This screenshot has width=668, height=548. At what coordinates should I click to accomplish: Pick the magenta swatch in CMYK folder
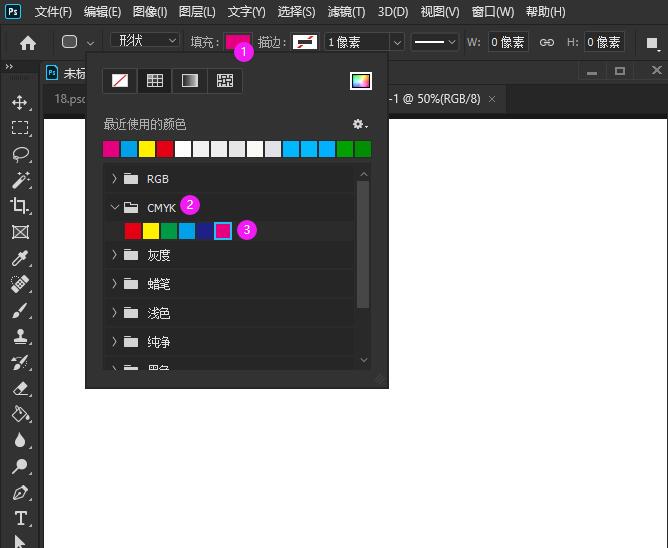click(x=223, y=231)
